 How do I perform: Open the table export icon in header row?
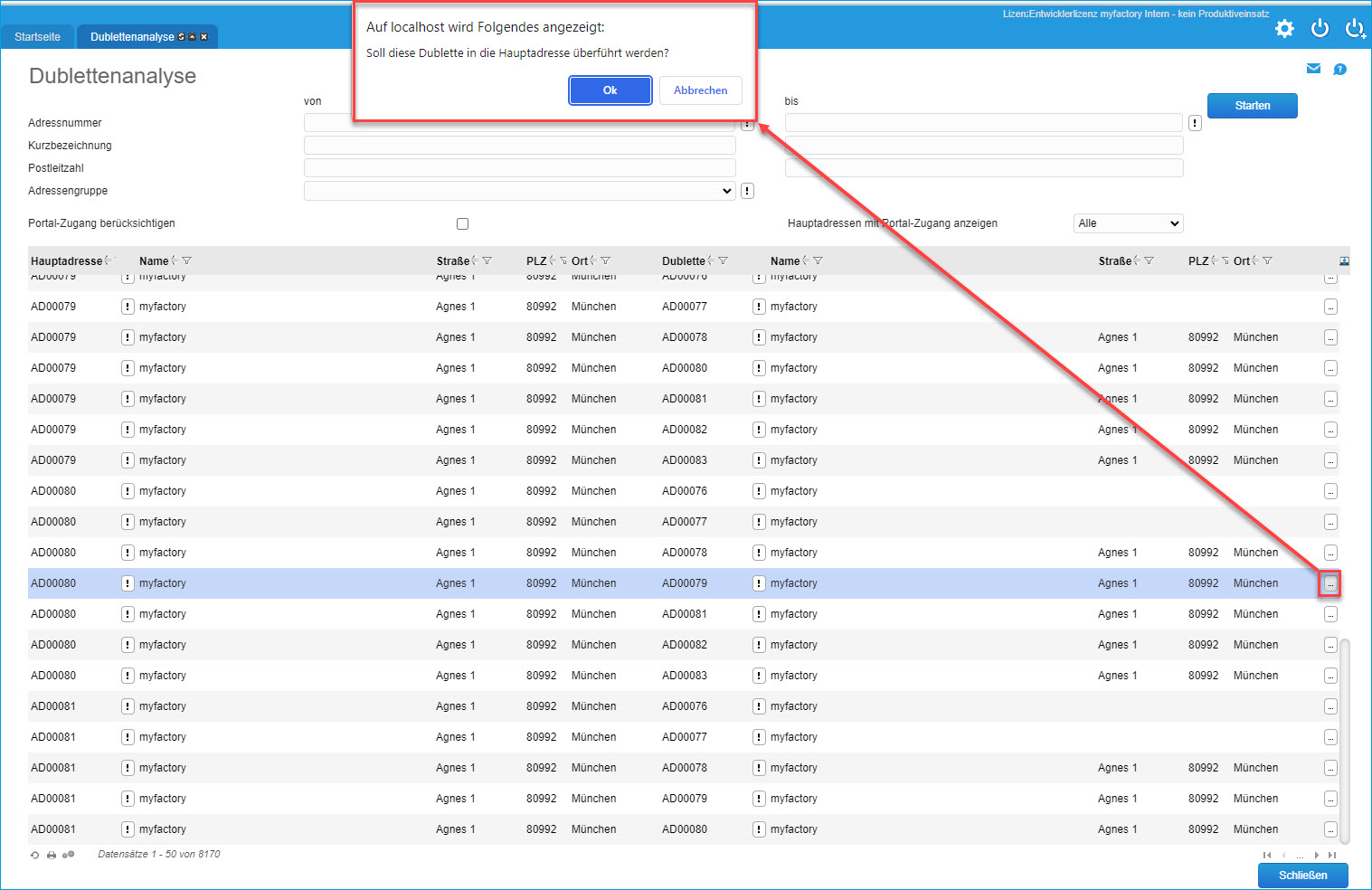point(1344,261)
